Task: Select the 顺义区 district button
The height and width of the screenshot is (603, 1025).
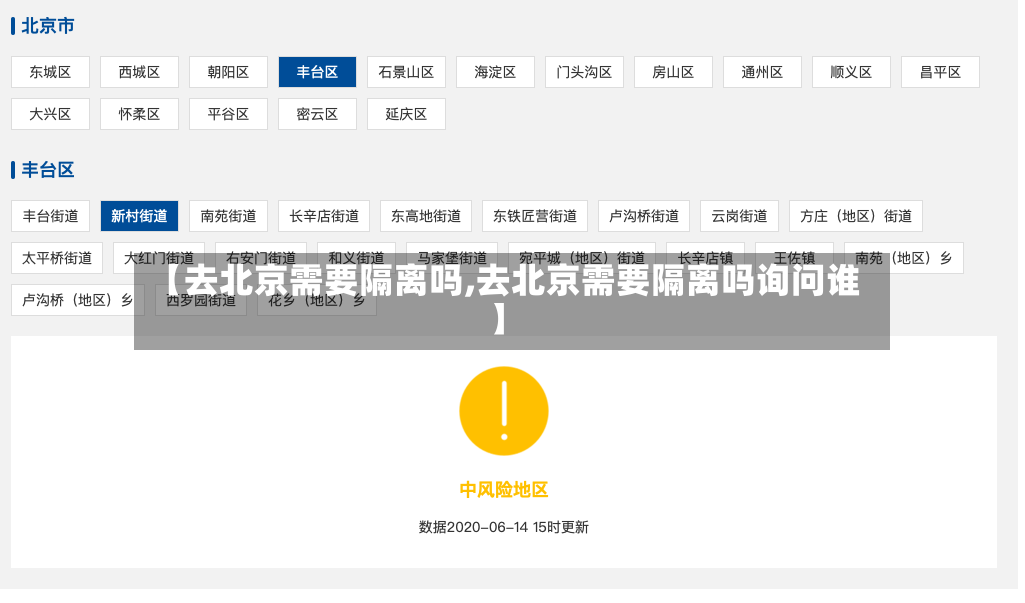Action: pos(851,73)
